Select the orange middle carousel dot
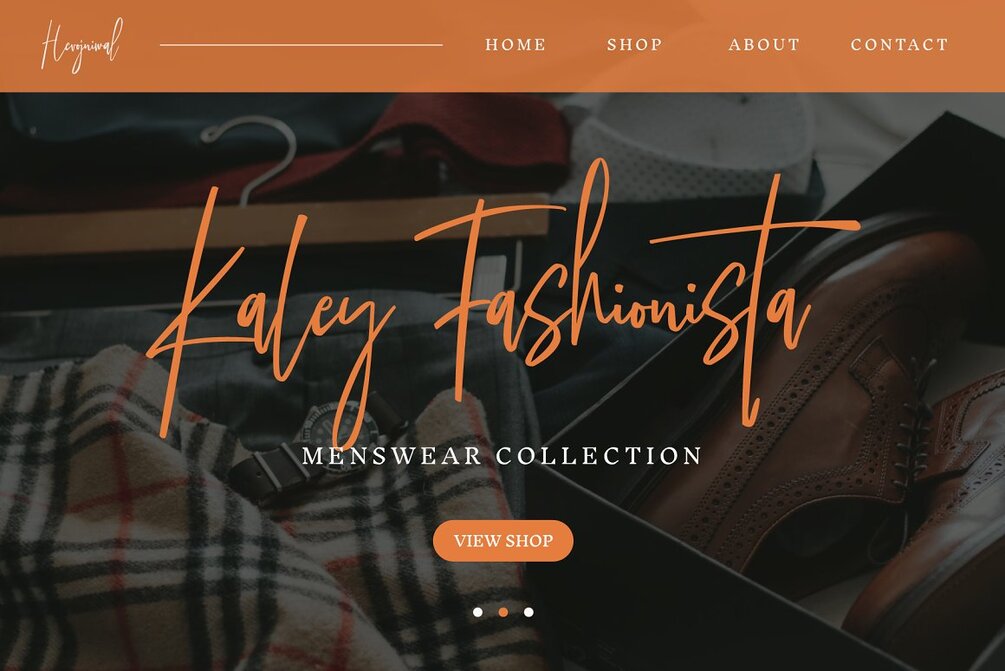 pyautogui.click(x=503, y=612)
